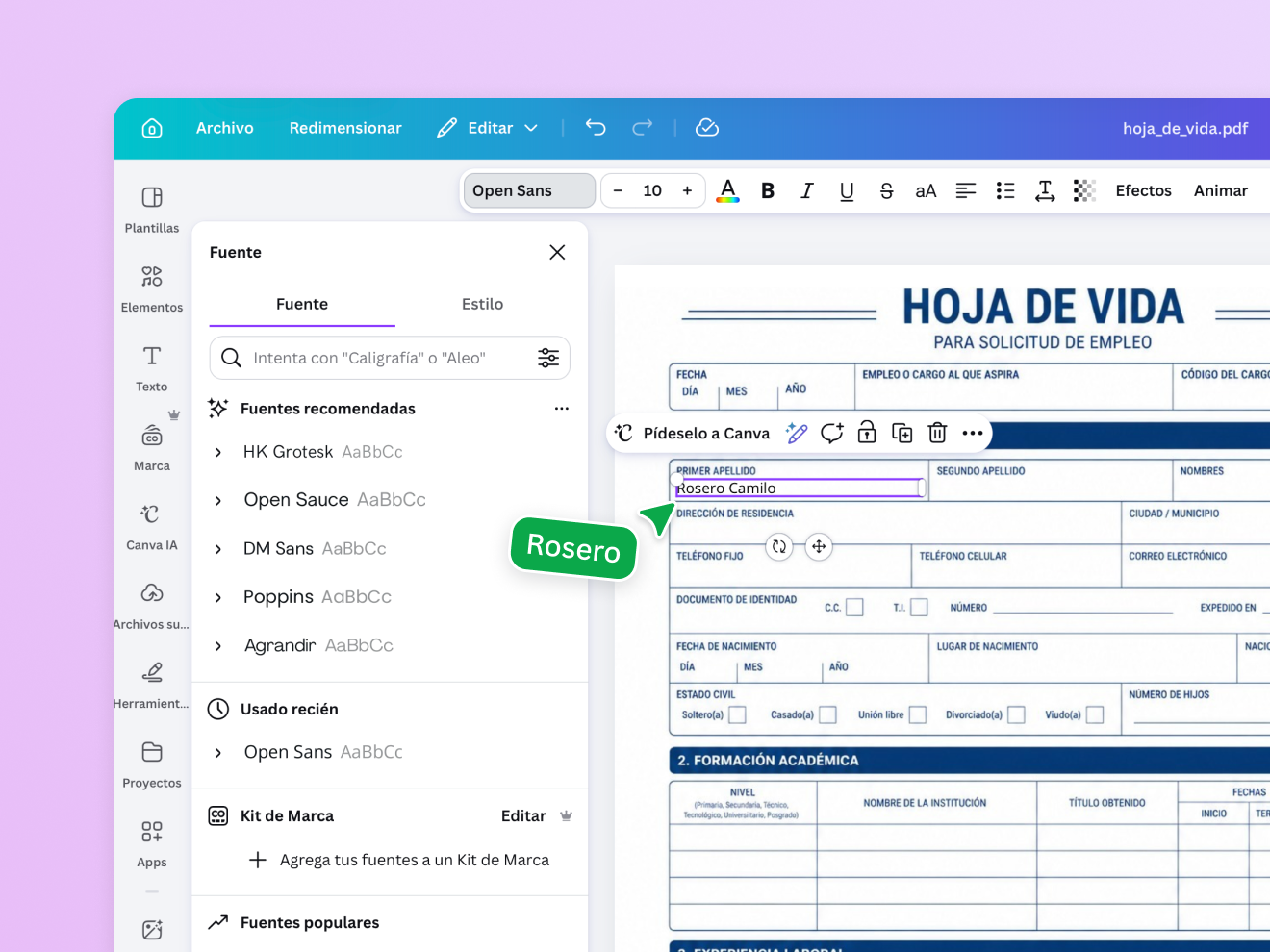Open the magic edit pencil tool
The width and height of the screenshot is (1270, 952).
pos(797,433)
